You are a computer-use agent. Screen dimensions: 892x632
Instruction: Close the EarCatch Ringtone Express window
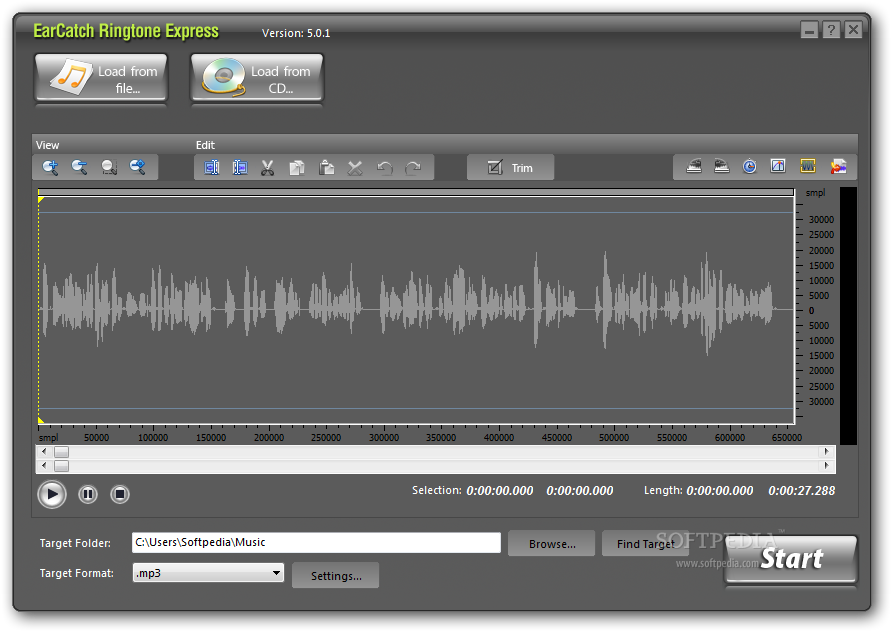pos(853,30)
